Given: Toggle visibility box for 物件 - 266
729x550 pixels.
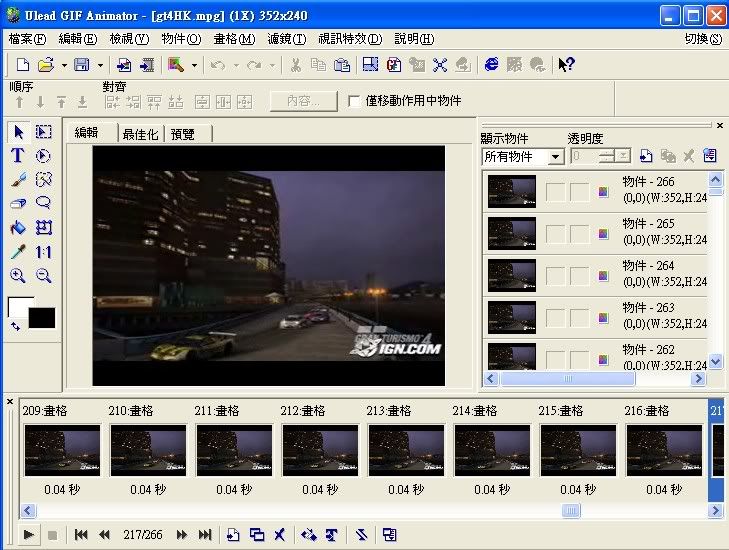Looking at the screenshot, I should (x=555, y=192).
